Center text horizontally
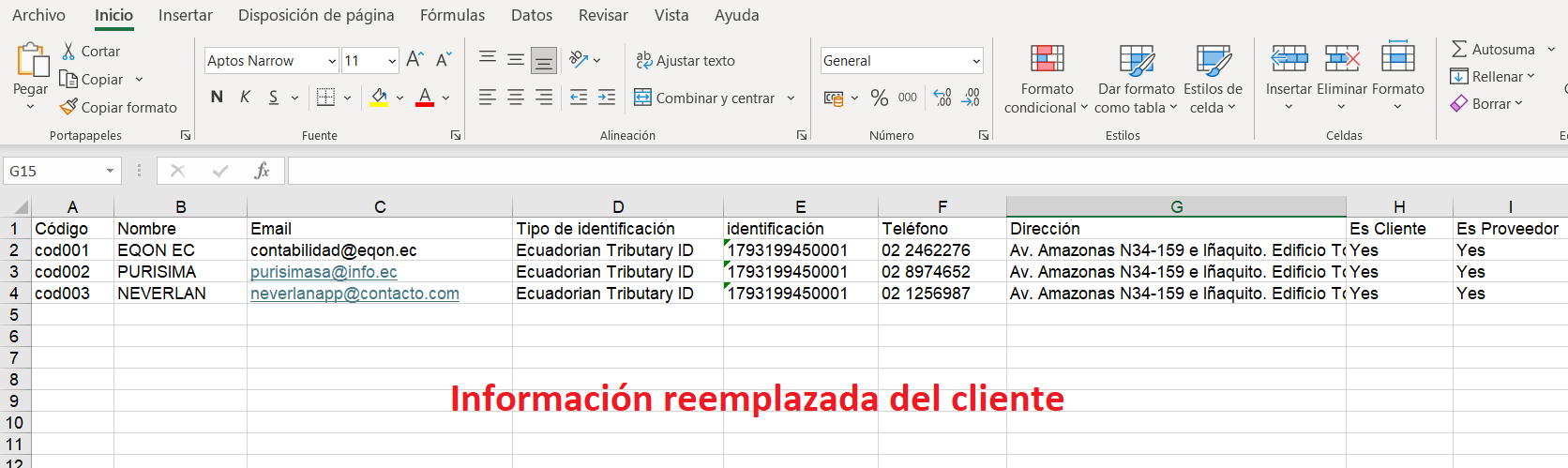 tap(516, 98)
